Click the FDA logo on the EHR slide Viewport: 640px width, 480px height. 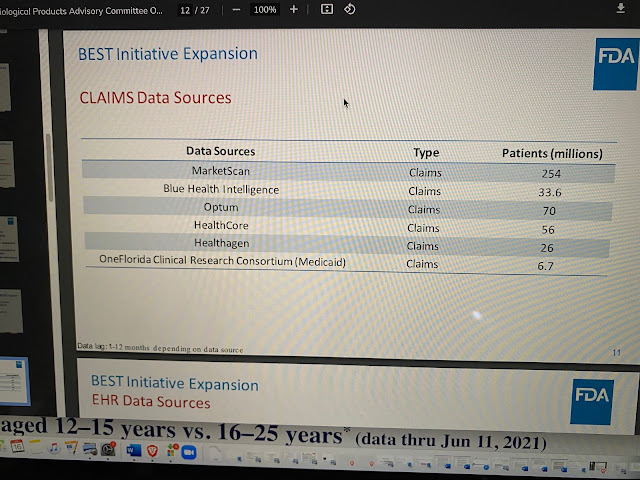(x=592, y=402)
